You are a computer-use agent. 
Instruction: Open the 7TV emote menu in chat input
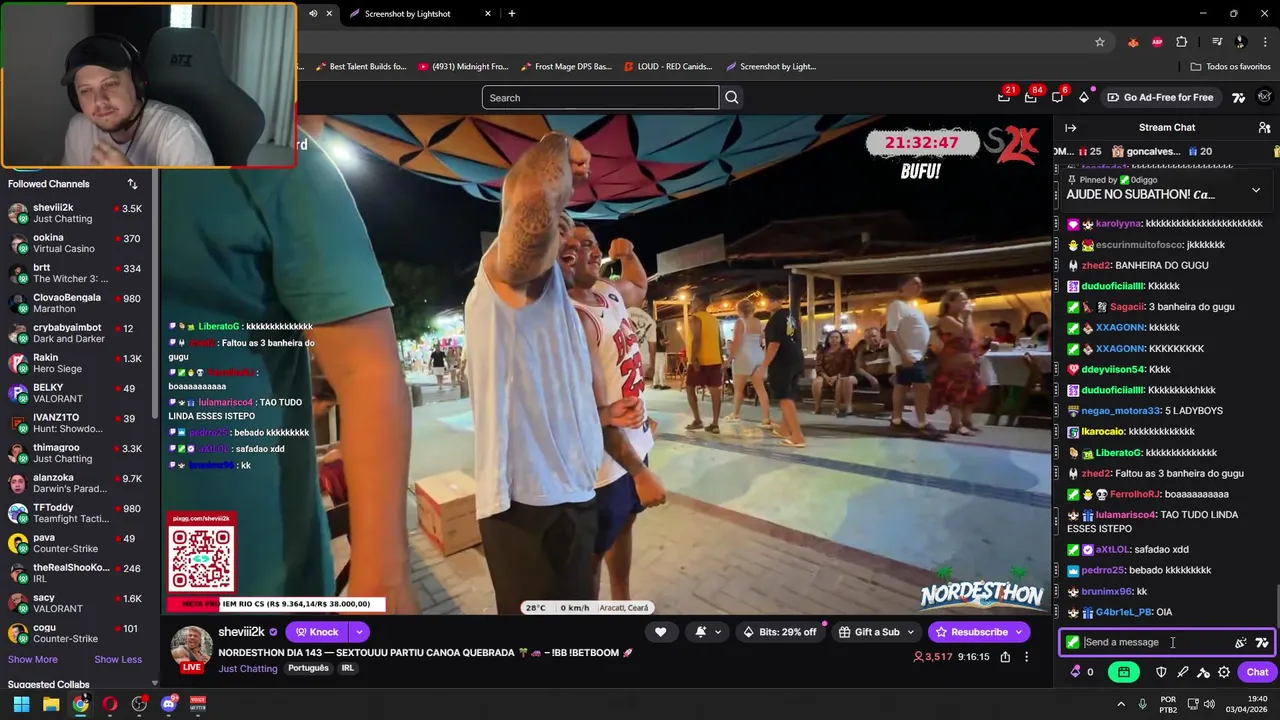click(1262, 643)
